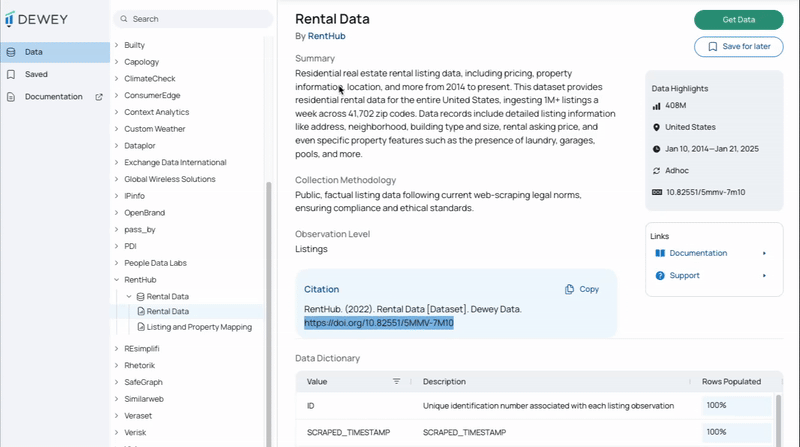Click the external link icon beside Documentation
This screenshot has height=447, width=800.
click(x=99, y=97)
